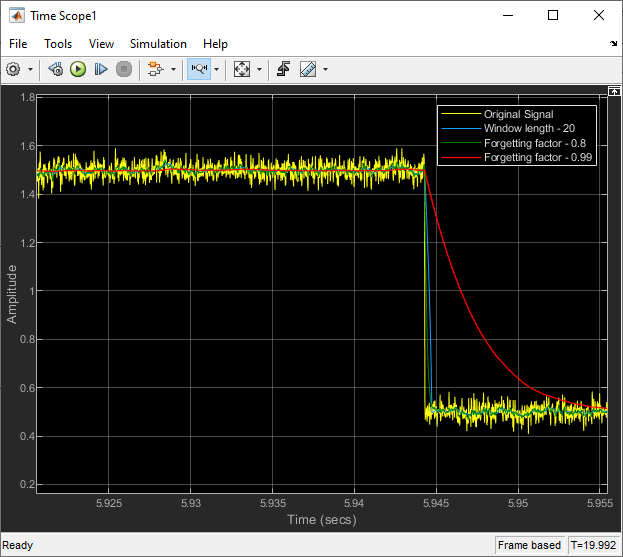Click the Time (secs) axis label
The image size is (623, 557).
pyautogui.click(x=322, y=520)
